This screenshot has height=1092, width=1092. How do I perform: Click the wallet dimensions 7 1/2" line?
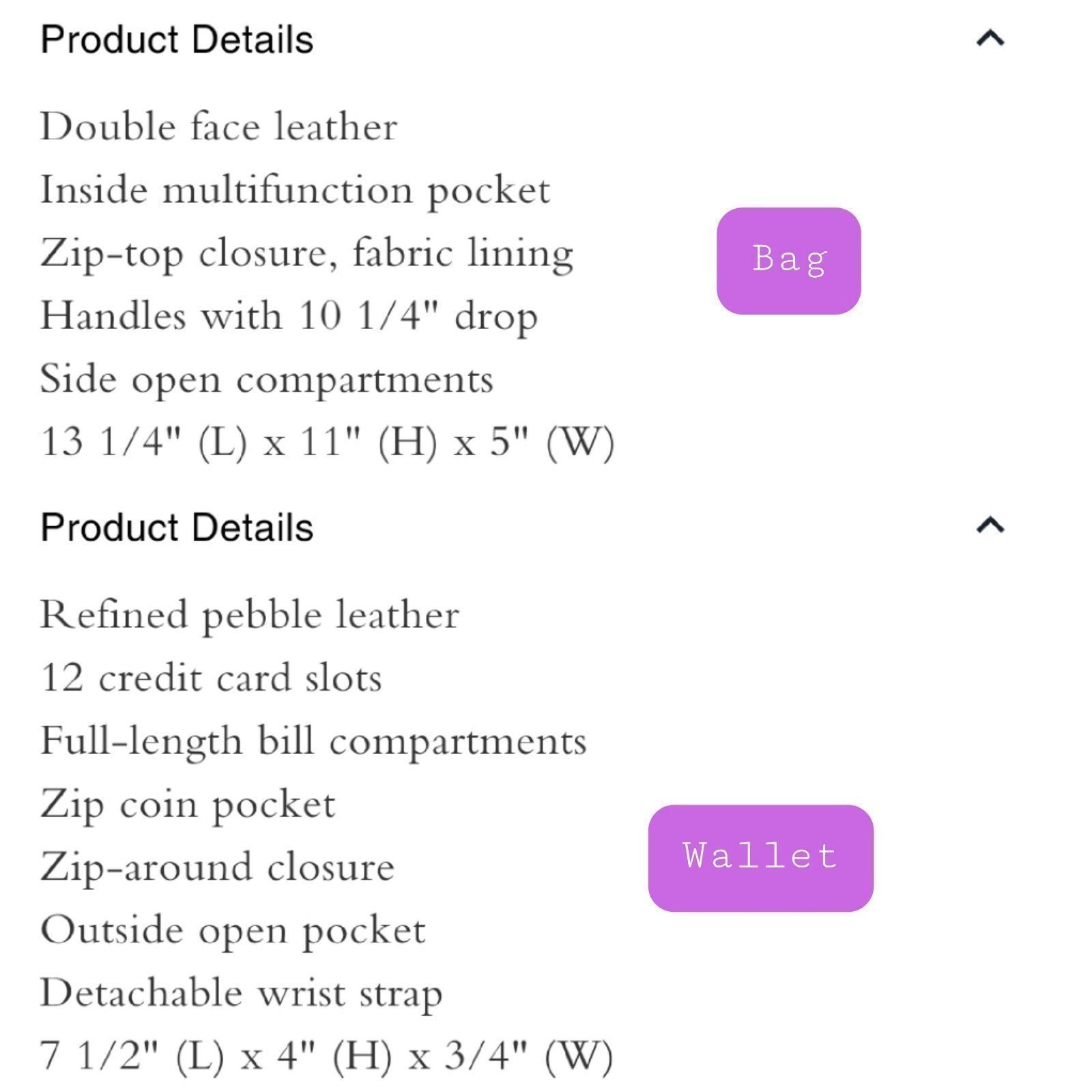point(327,1057)
